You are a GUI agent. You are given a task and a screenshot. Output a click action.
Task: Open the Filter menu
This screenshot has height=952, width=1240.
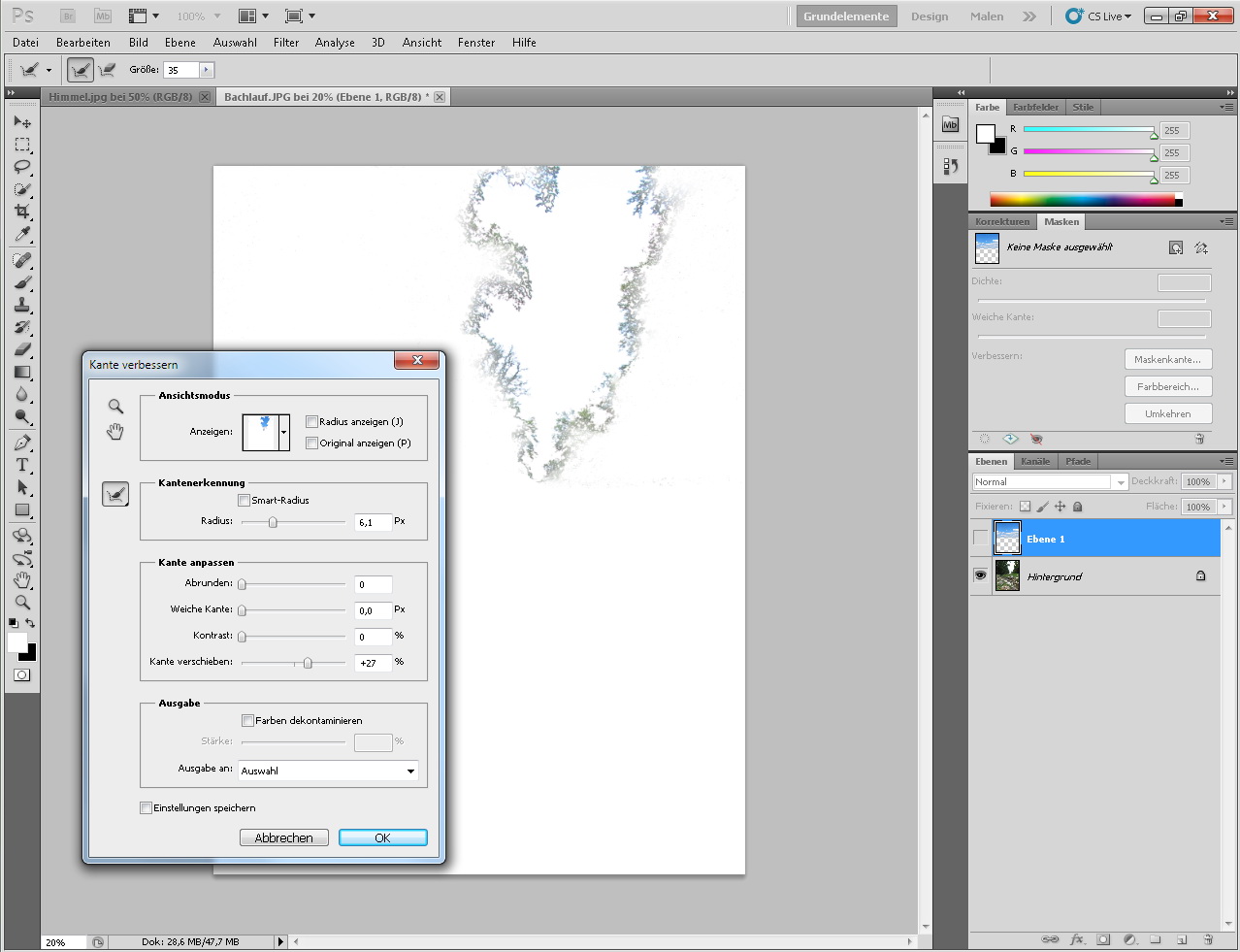(286, 43)
